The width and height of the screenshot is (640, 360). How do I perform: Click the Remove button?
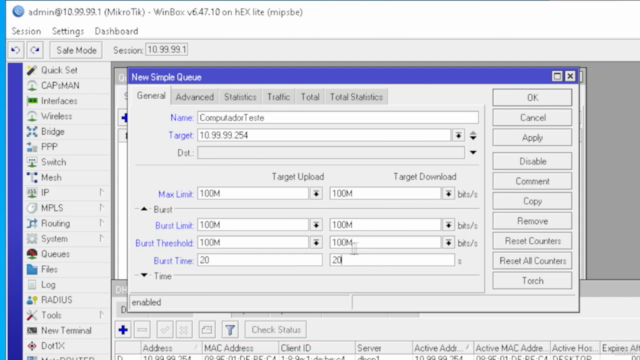pyautogui.click(x=532, y=221)
